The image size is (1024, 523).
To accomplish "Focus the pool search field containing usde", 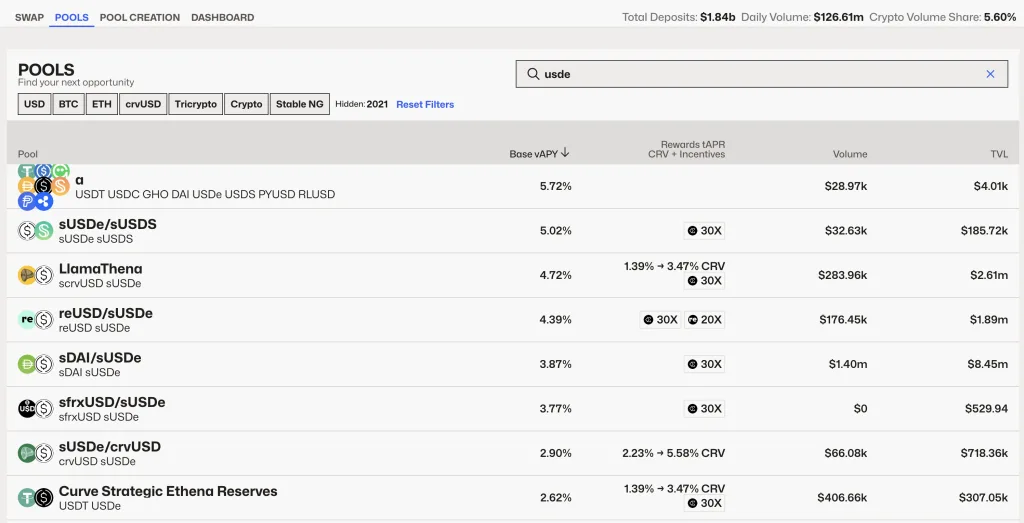I will coord(761,74).
